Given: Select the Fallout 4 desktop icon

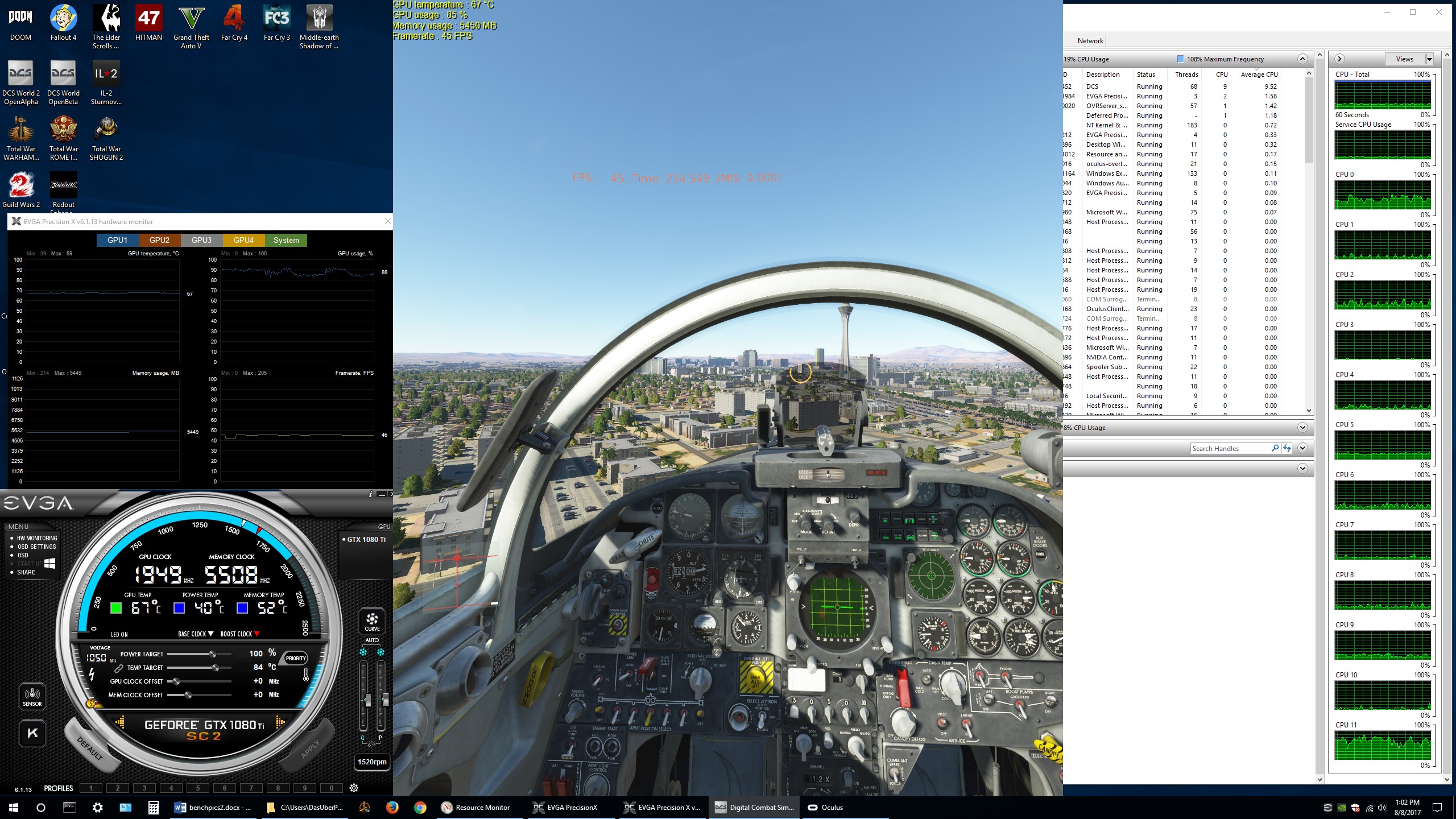Looking at the screenshot, I should [63, 23].
